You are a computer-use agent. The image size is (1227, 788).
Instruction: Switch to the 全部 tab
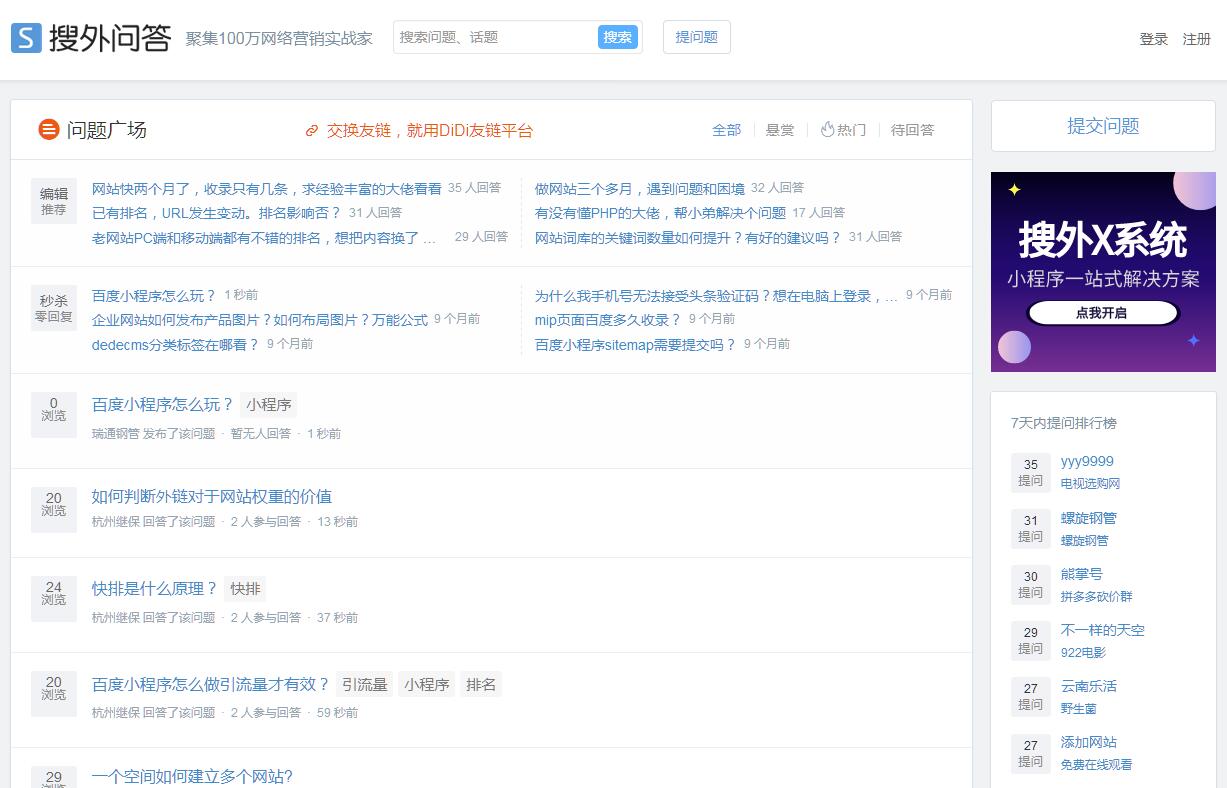(x=726, y=130)
